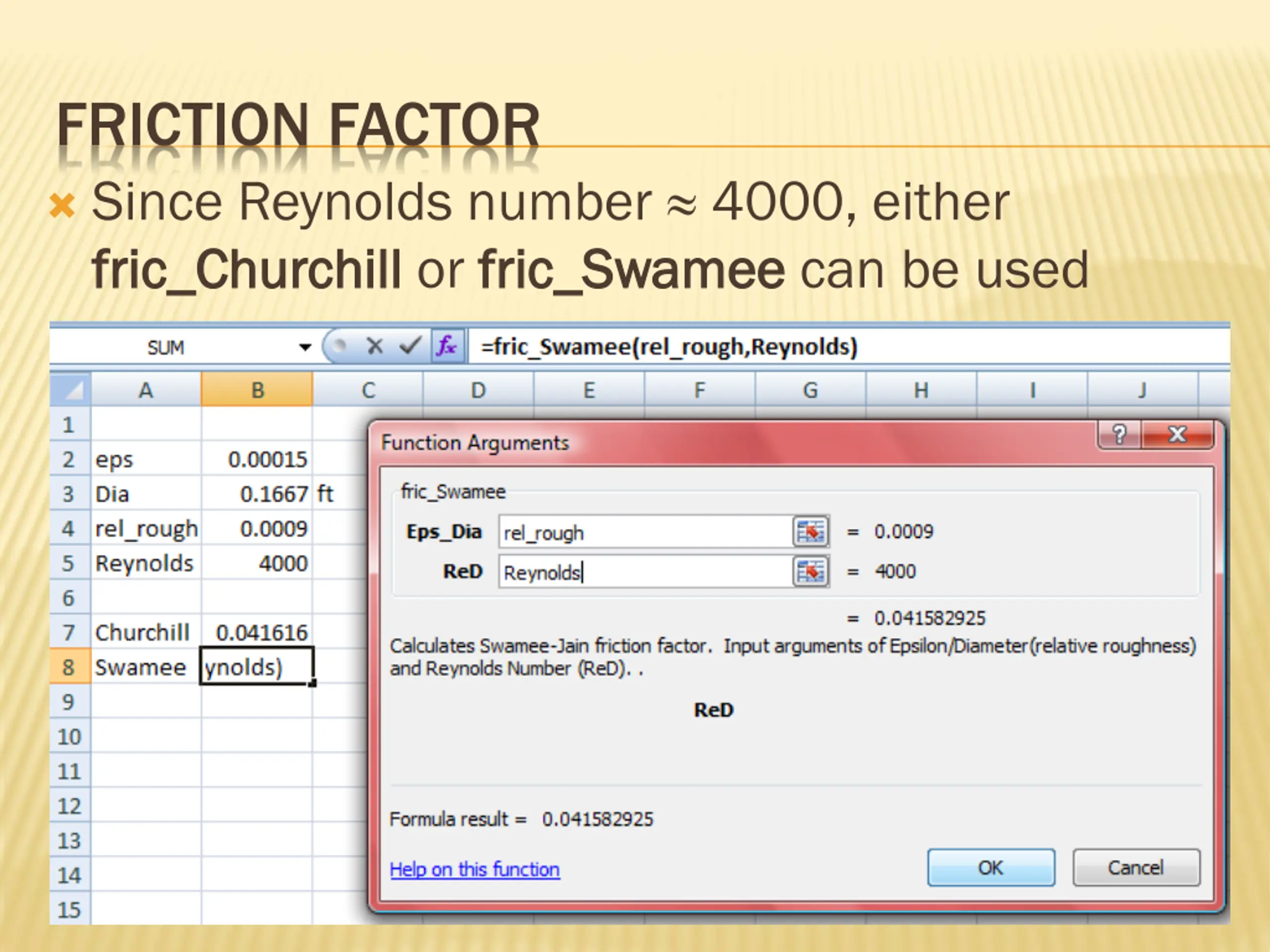This screenshot has width=1270, height=952.
Task: Click the cell with value 0.0009
Action: (x=257, y=529)
